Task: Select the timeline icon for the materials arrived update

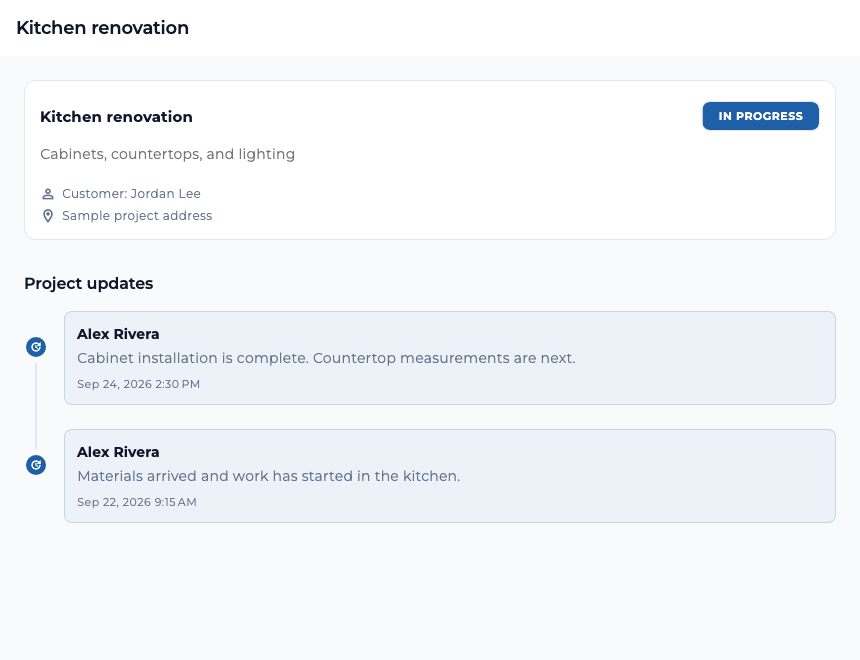Action: click(x=36, y=465)
